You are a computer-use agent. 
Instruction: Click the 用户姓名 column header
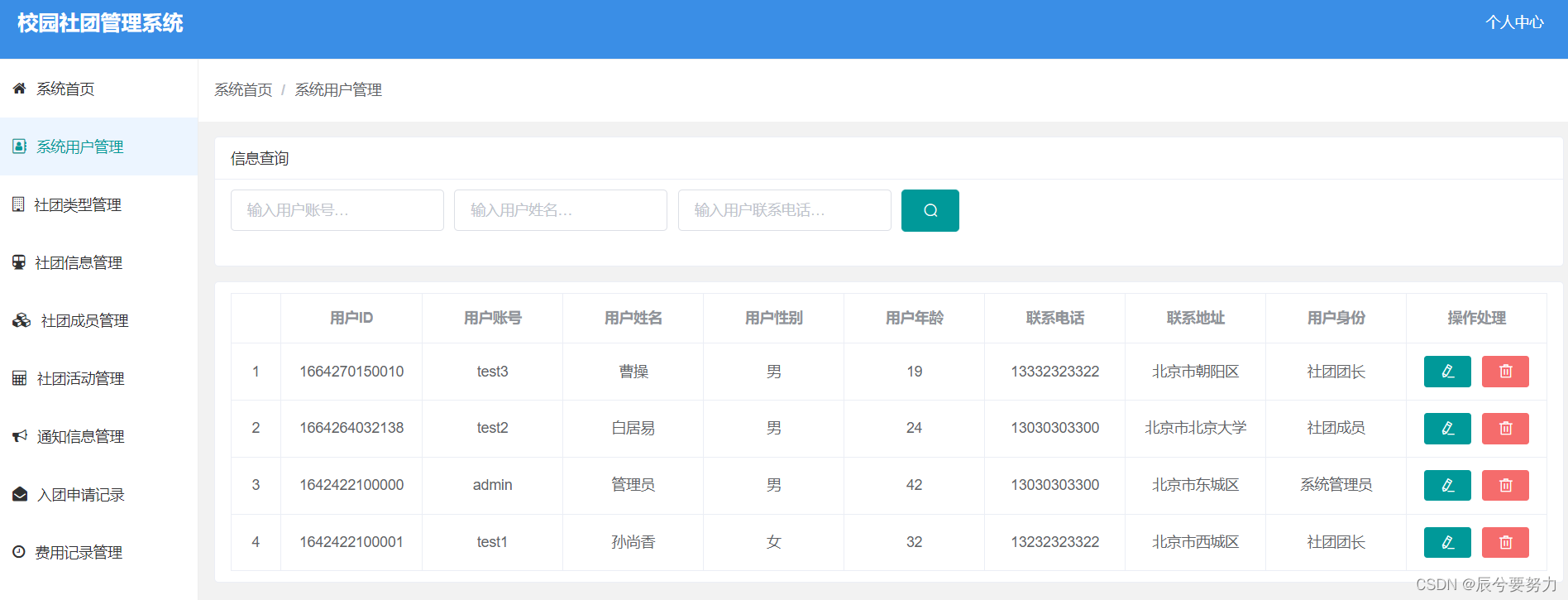(x=633, y=318)
